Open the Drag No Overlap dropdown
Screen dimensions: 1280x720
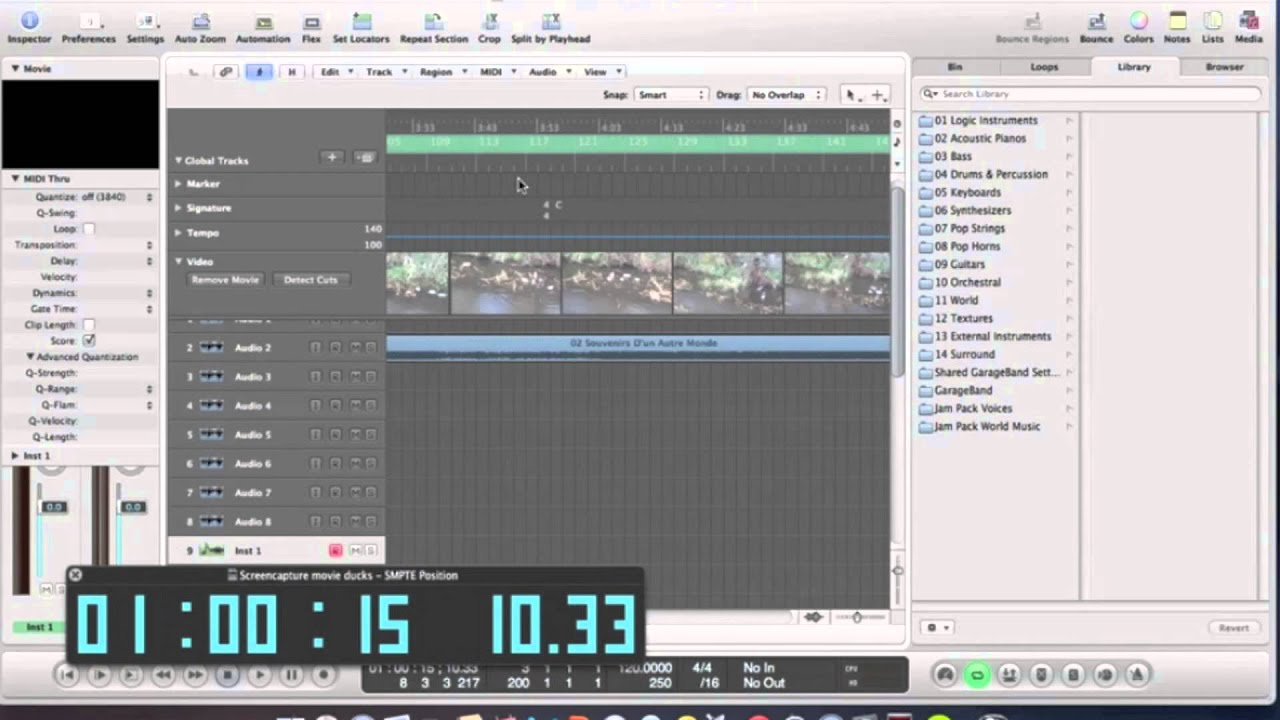coord(786,95)
